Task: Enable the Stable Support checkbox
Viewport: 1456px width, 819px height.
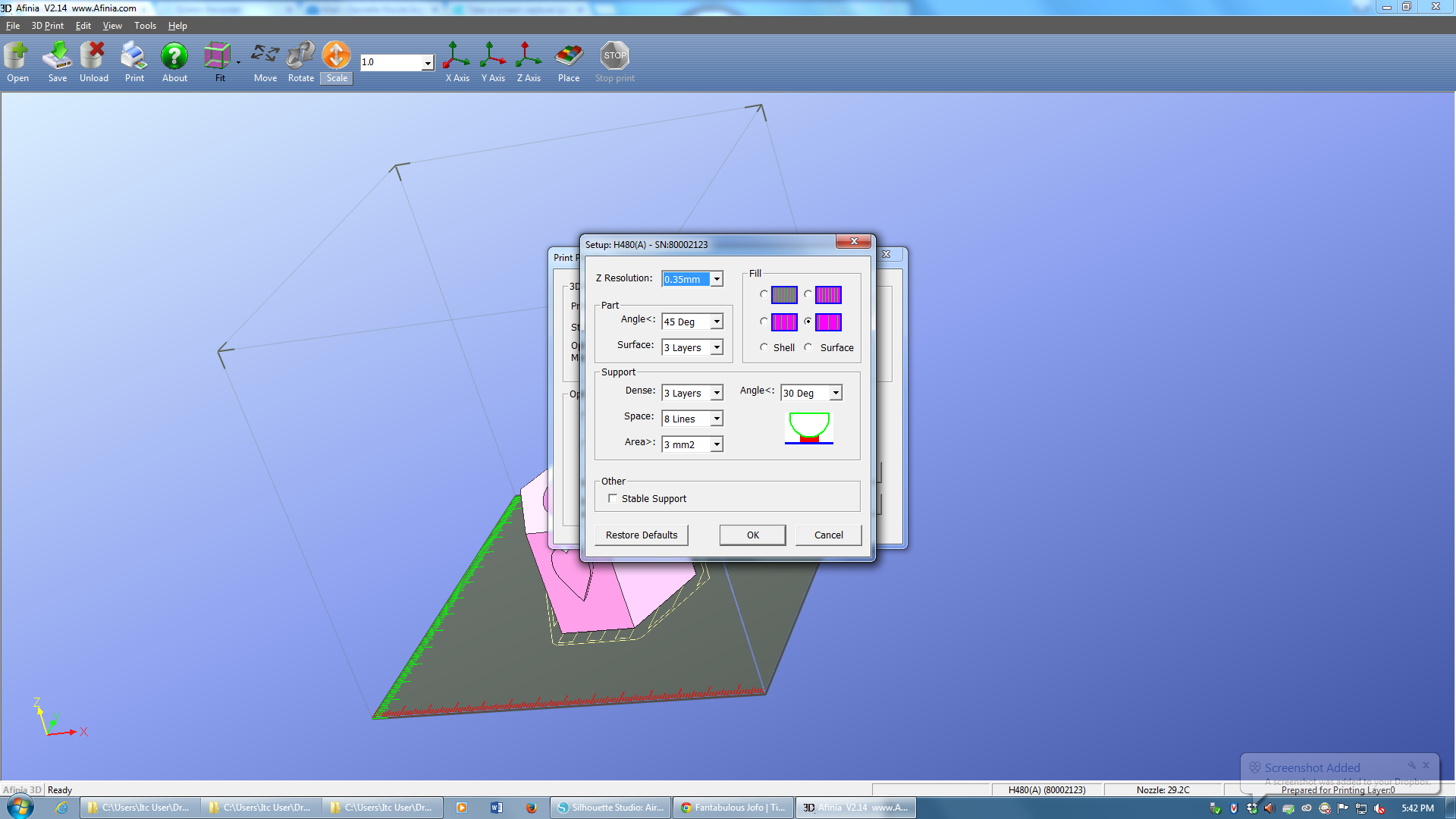Action: click(x=612, y=498)
